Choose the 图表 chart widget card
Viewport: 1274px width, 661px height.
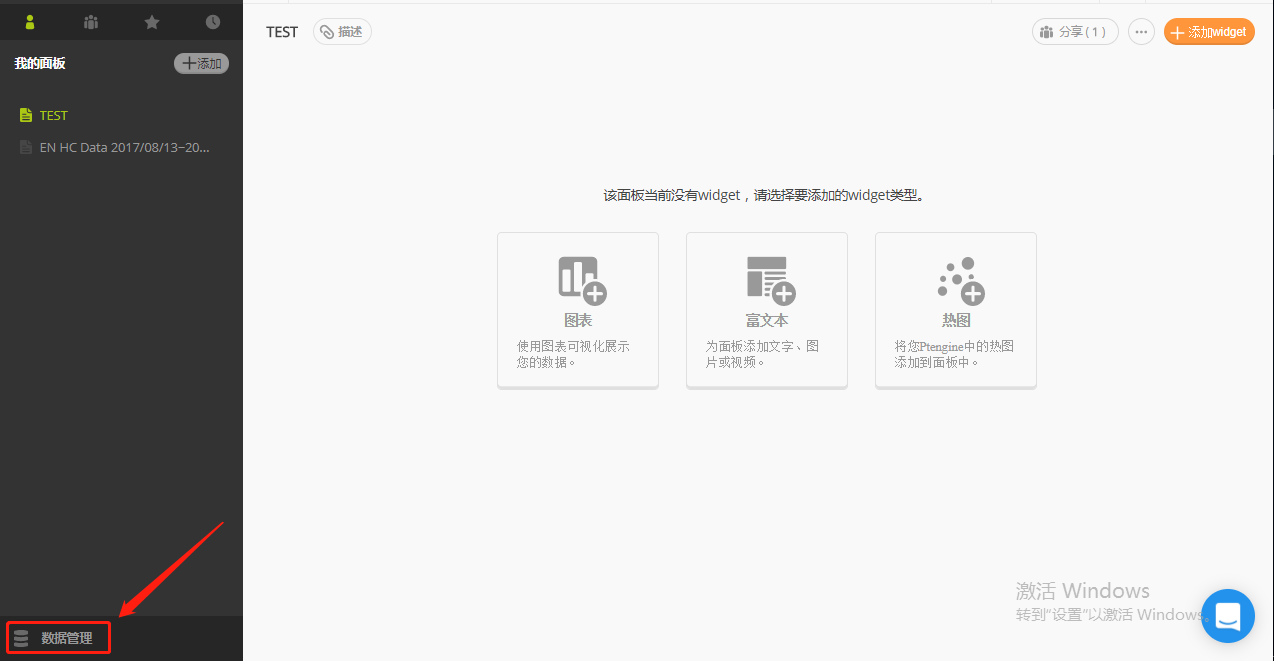(578, 310)
